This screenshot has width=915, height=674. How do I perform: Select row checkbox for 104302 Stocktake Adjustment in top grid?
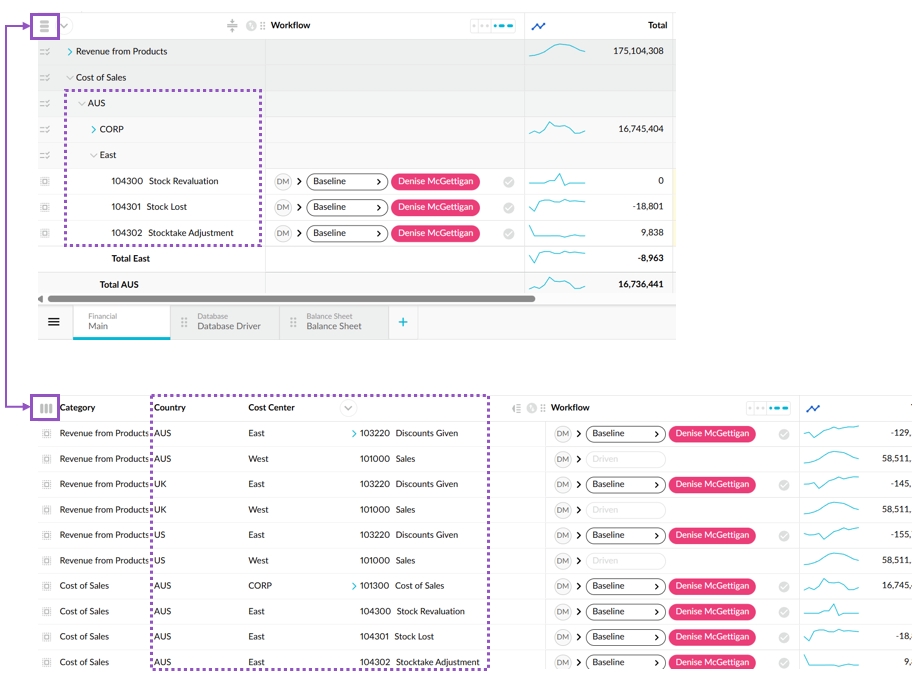click(x=45, y=233)
